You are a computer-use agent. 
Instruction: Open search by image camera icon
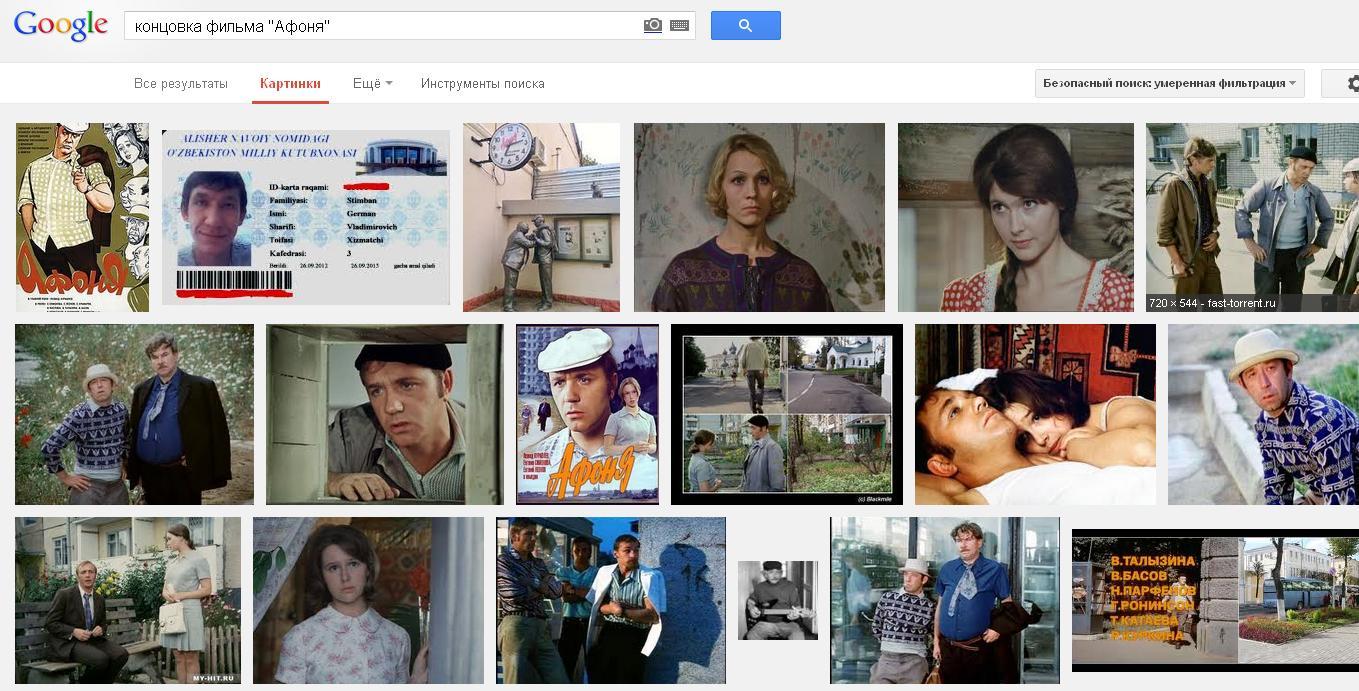[652, 26]
